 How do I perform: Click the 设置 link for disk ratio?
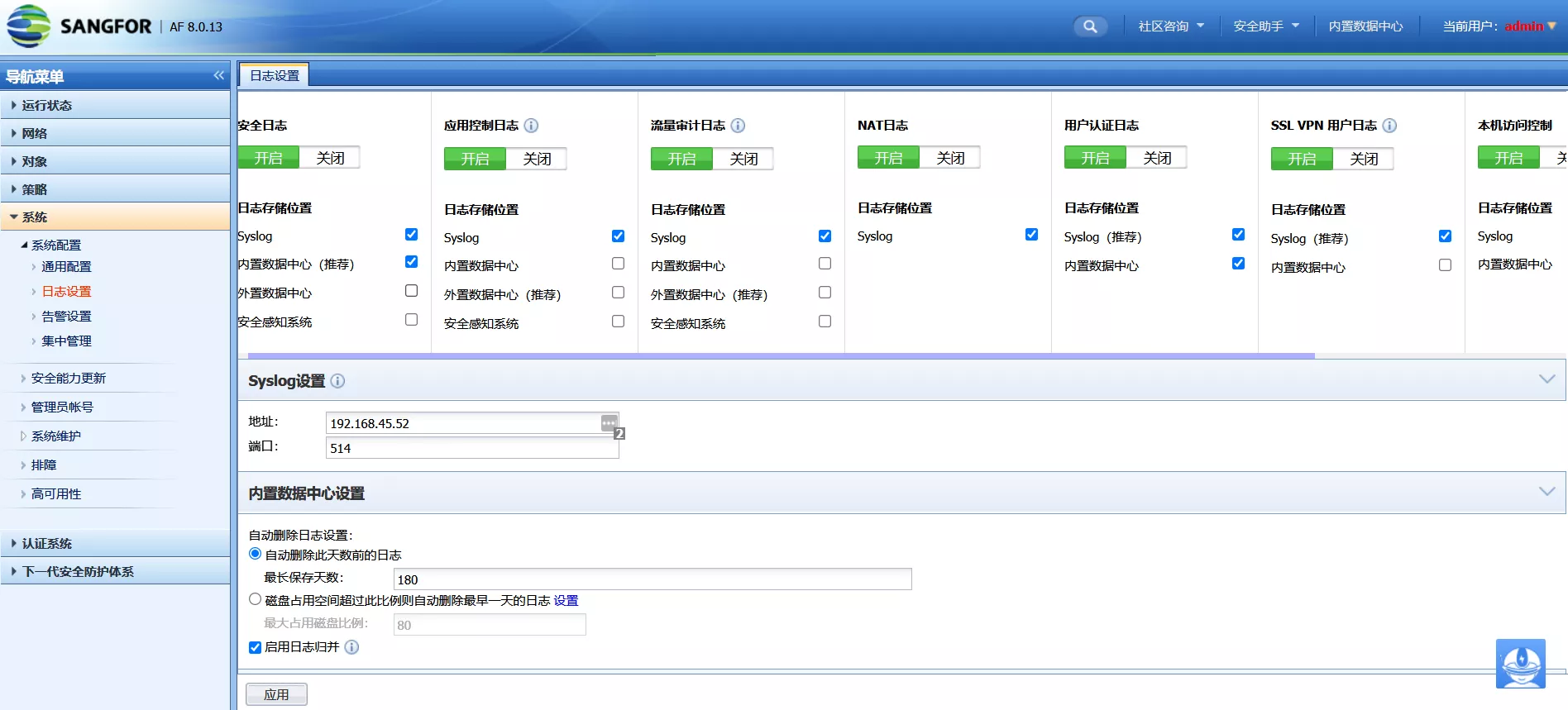click(x=566, y=601)
